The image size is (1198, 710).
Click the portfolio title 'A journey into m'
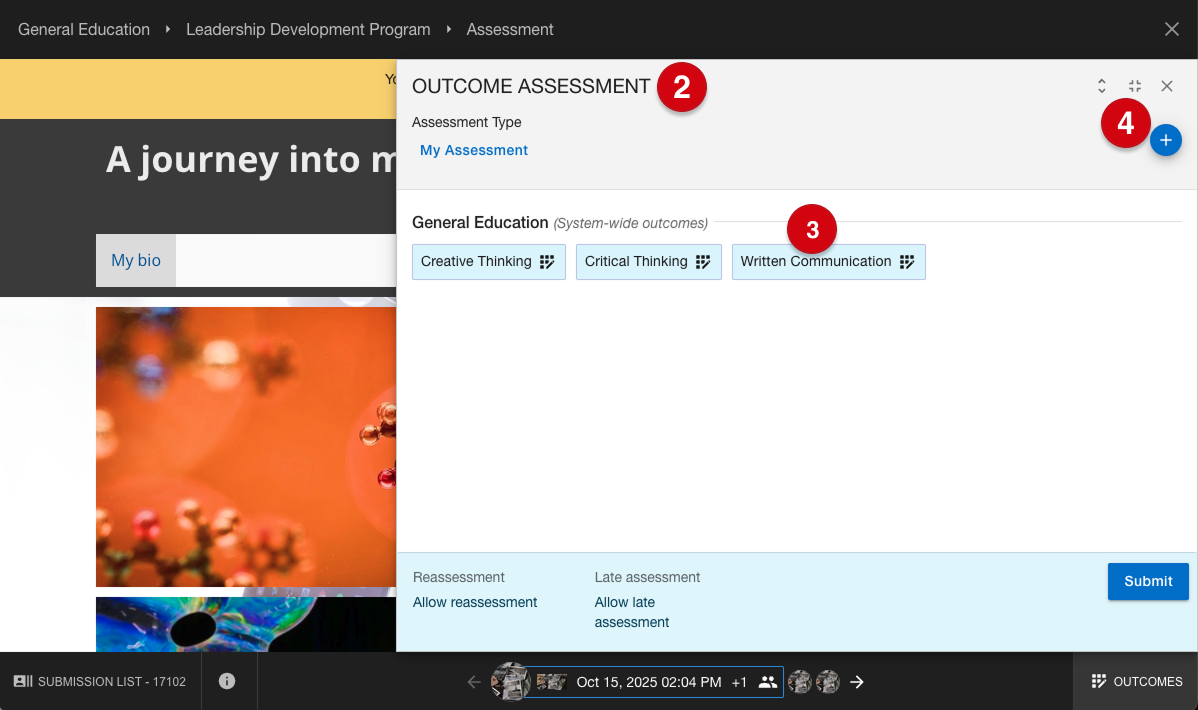pyautogui.click(x=251, y=160)
